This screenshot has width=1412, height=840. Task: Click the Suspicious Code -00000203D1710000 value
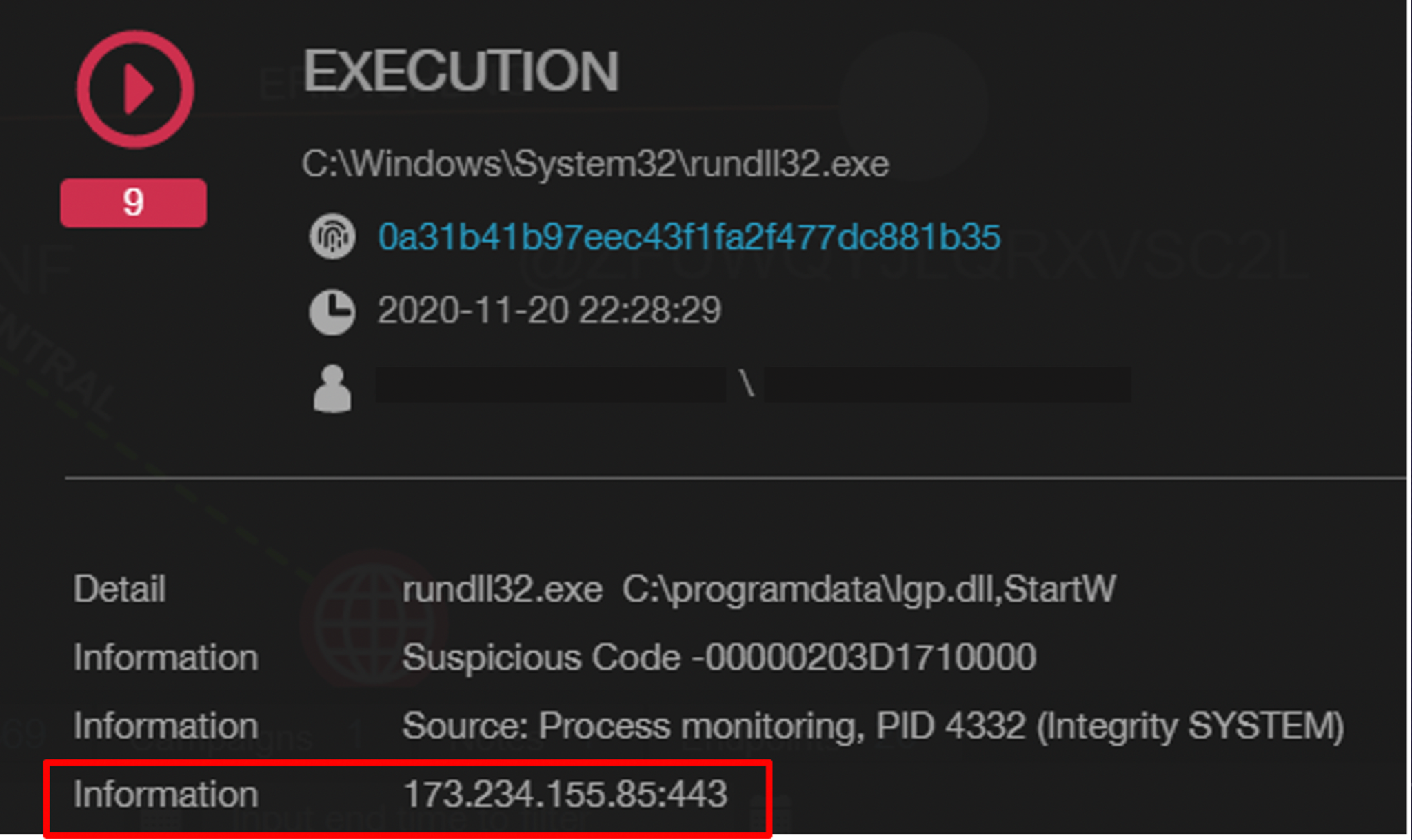pos(718,657)
